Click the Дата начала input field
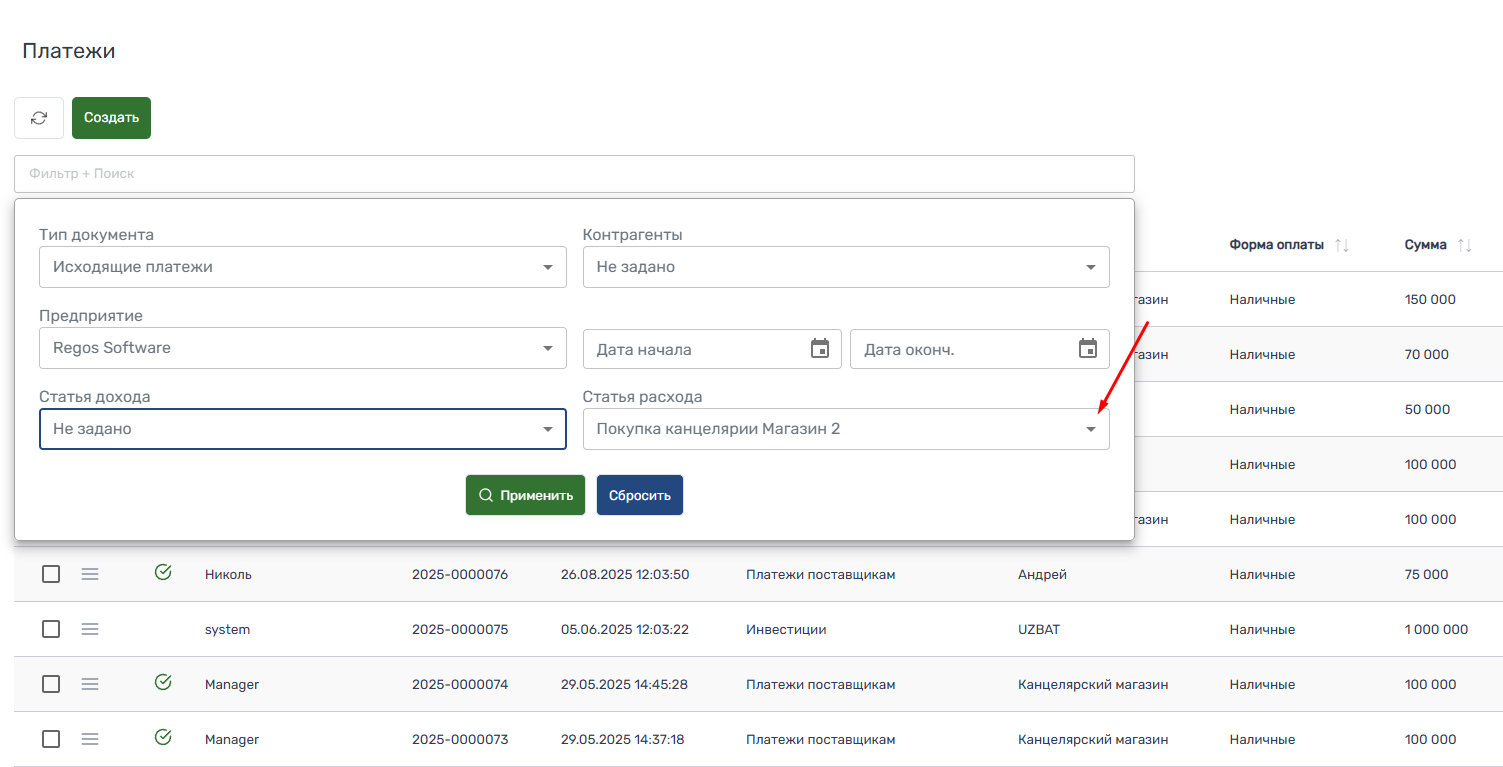 click(695, 349)
